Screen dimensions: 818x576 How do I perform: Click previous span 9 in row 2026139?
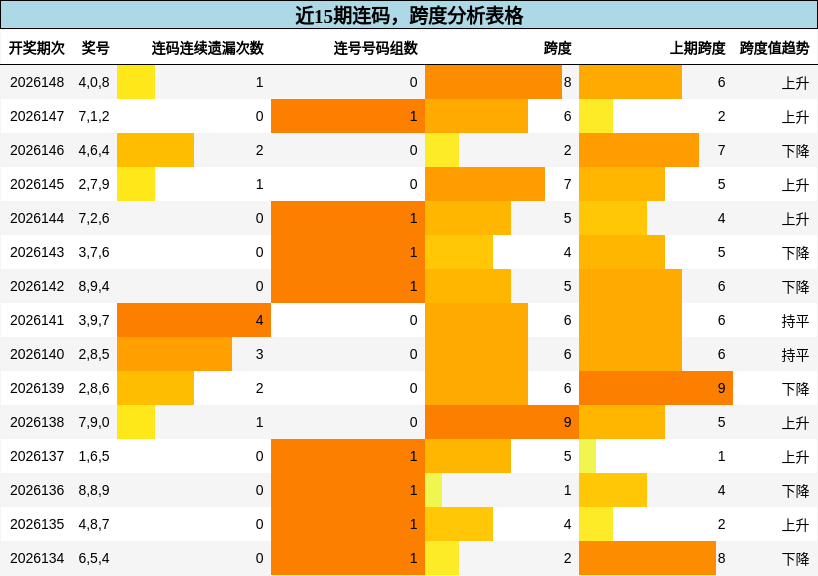point(721,388)
